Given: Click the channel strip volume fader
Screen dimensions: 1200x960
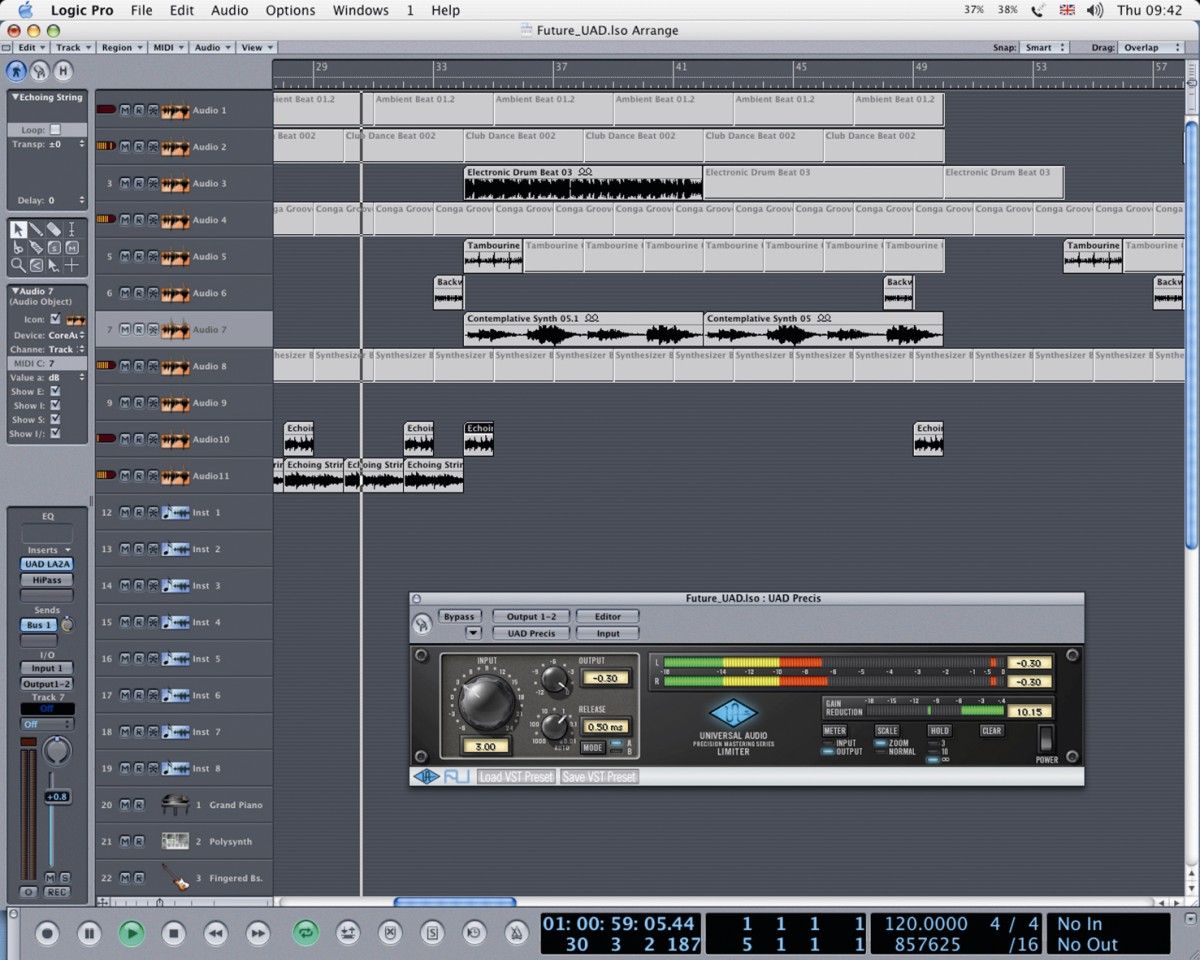Looking at the screenshot, I should pyautogui.click(x=57, y=797).
